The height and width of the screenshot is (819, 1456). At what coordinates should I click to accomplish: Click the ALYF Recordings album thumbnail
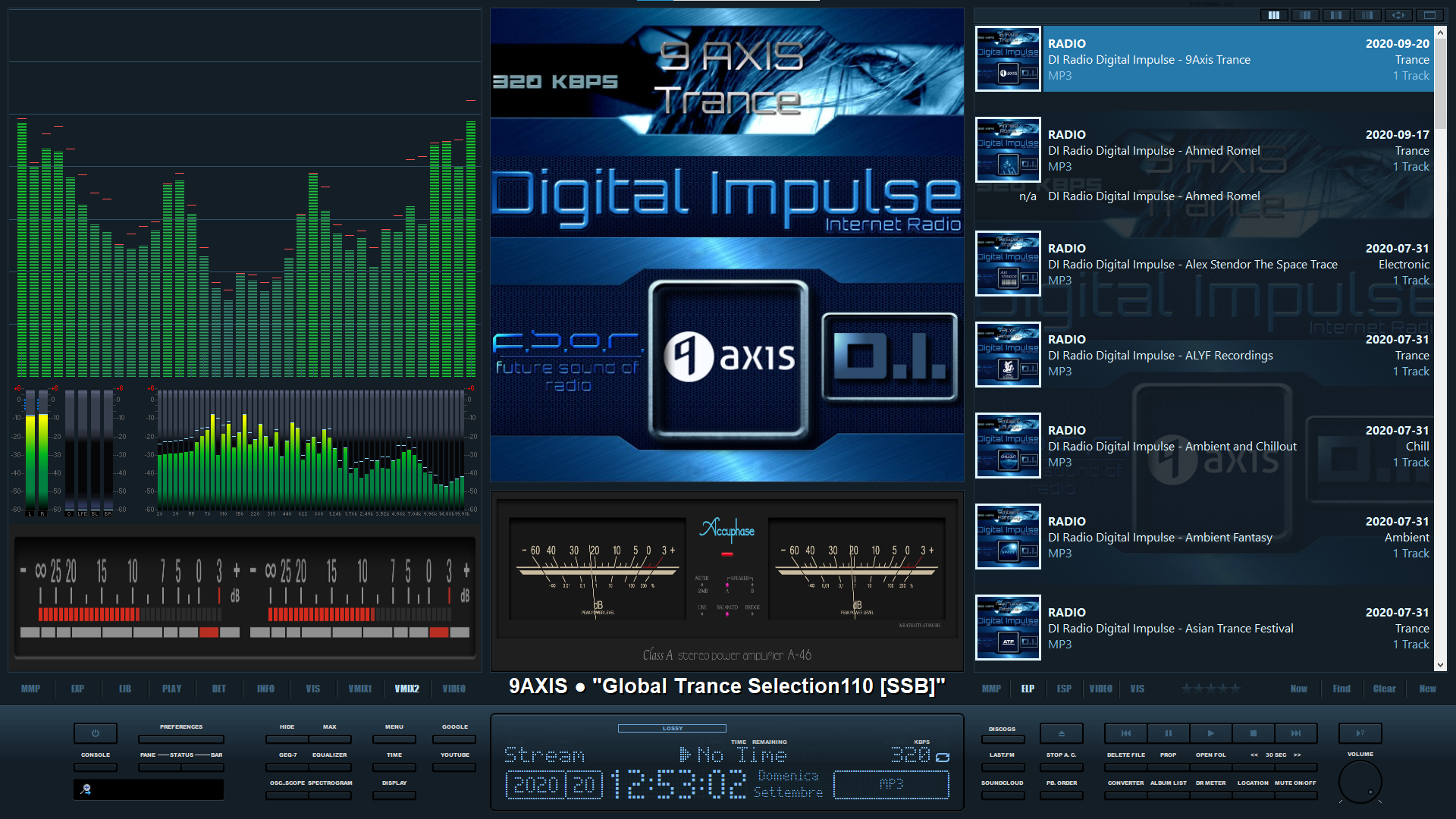[1008, 355]
